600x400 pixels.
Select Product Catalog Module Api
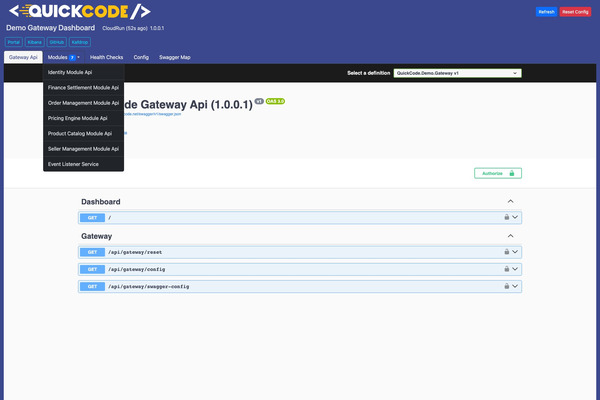pos(83,133)
